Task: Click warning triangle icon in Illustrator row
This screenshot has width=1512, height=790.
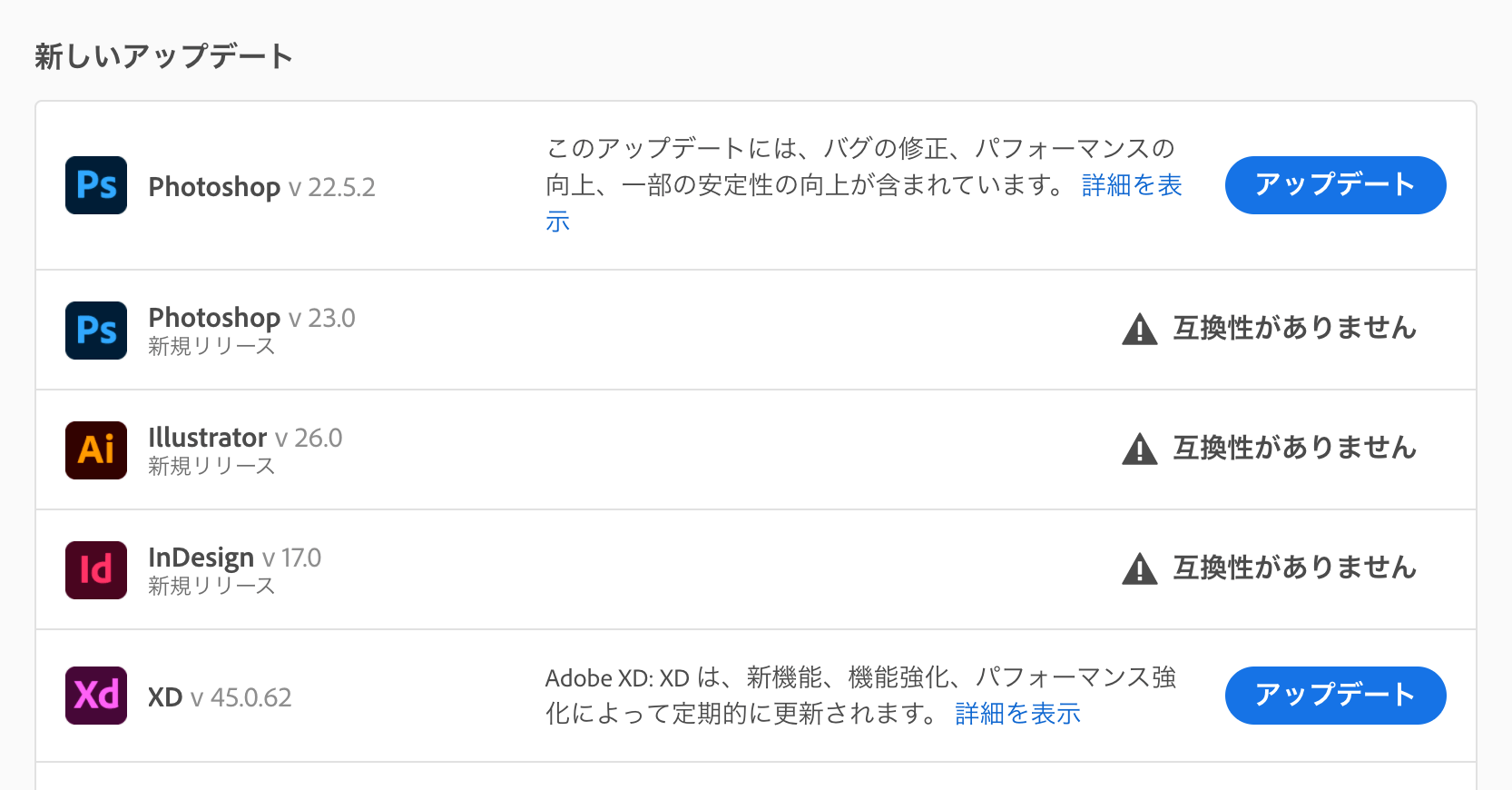Action: tap(1139, 449)
